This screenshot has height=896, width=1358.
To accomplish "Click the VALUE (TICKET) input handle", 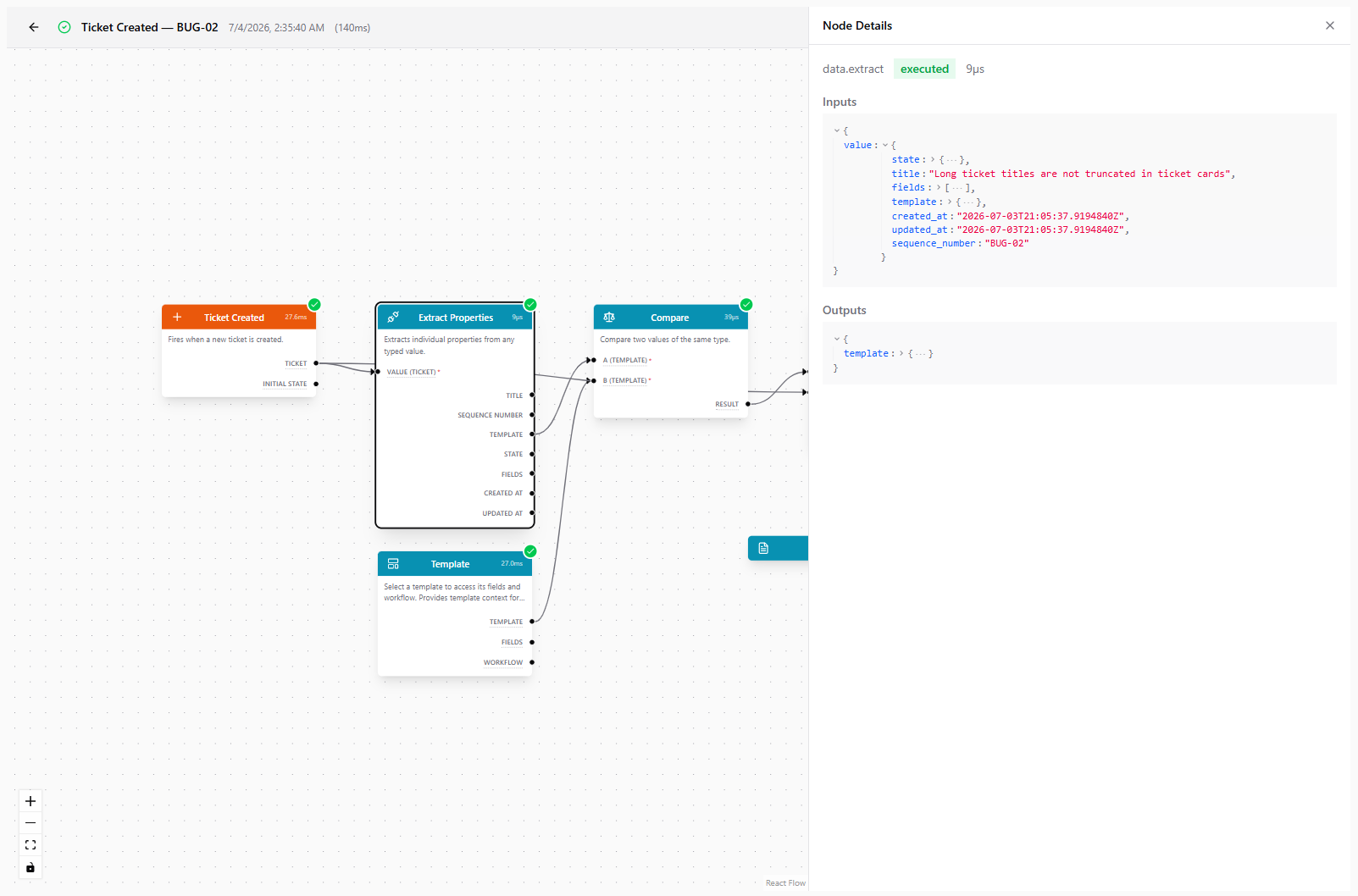I will point(378,372).
